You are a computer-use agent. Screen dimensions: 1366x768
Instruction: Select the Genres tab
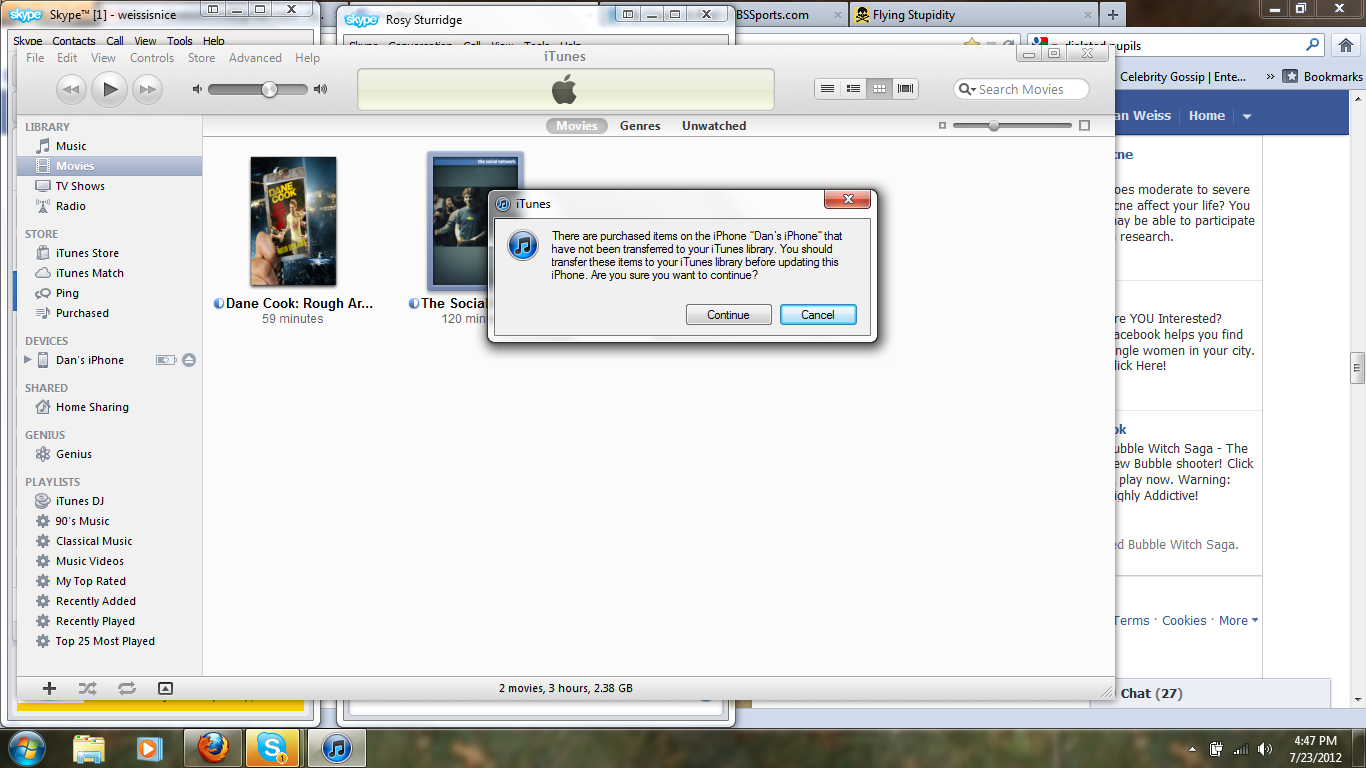click(640, 126)
